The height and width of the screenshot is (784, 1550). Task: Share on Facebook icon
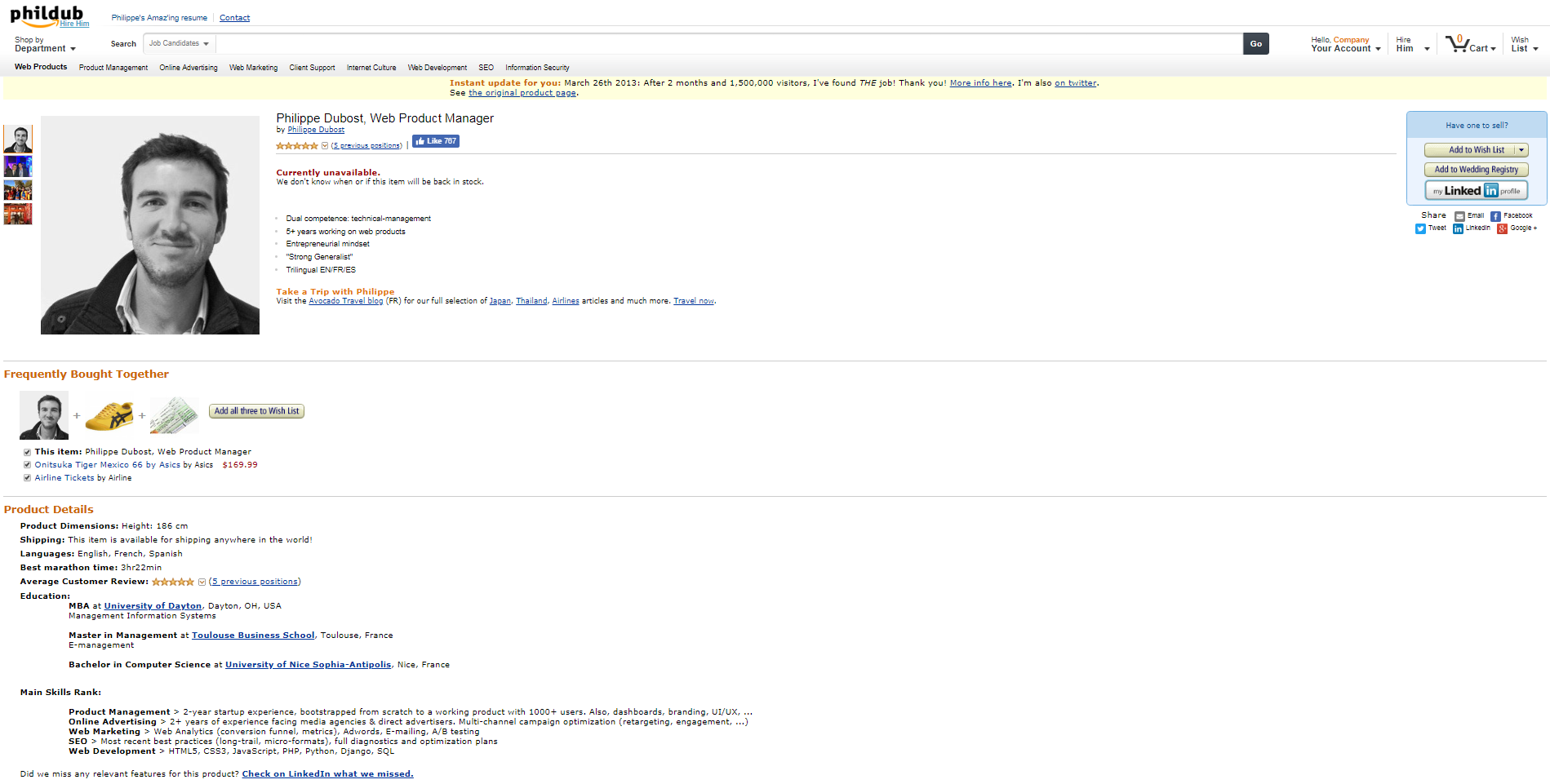[1495, 216]
